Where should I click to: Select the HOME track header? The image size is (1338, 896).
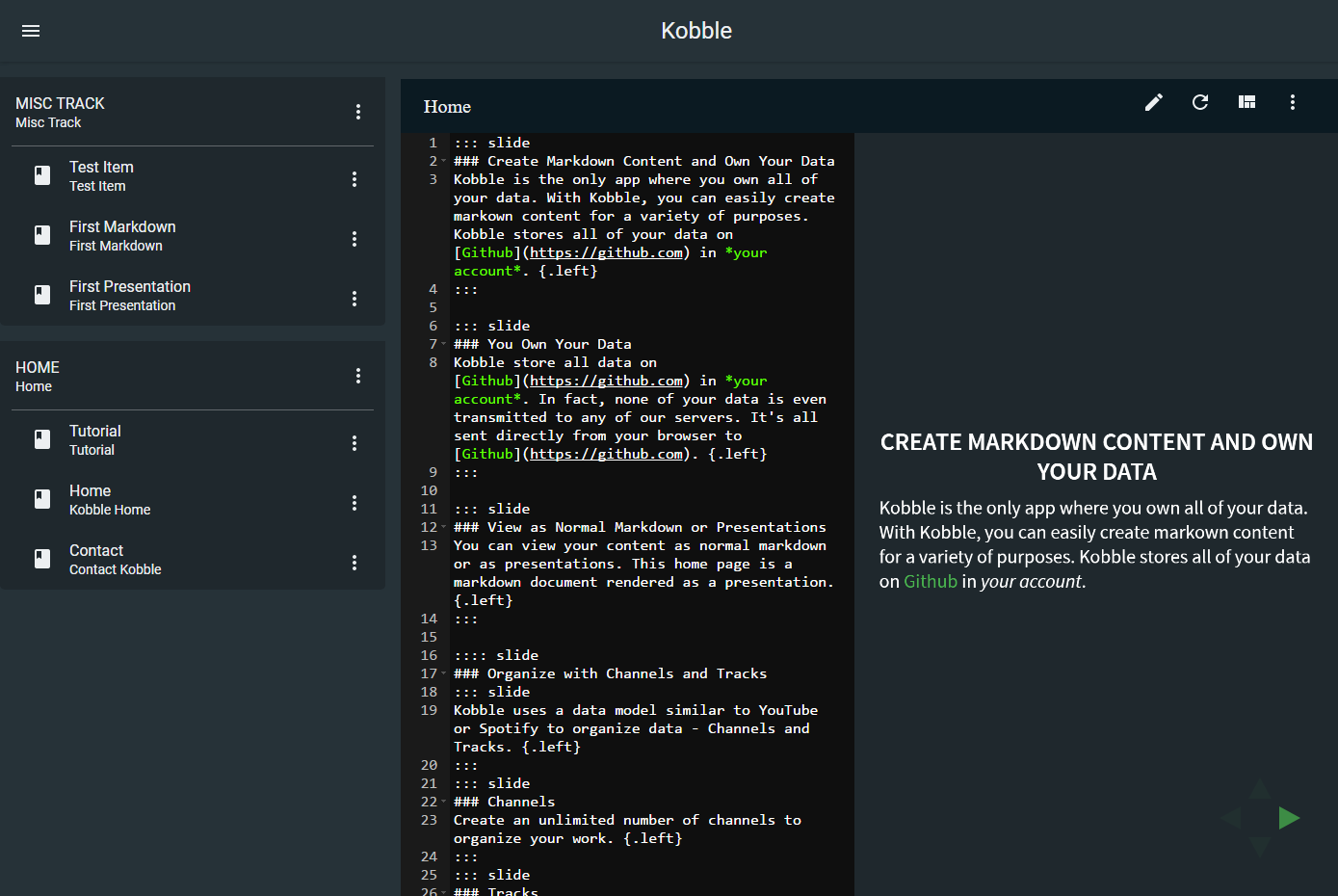[x=38, y=367]
